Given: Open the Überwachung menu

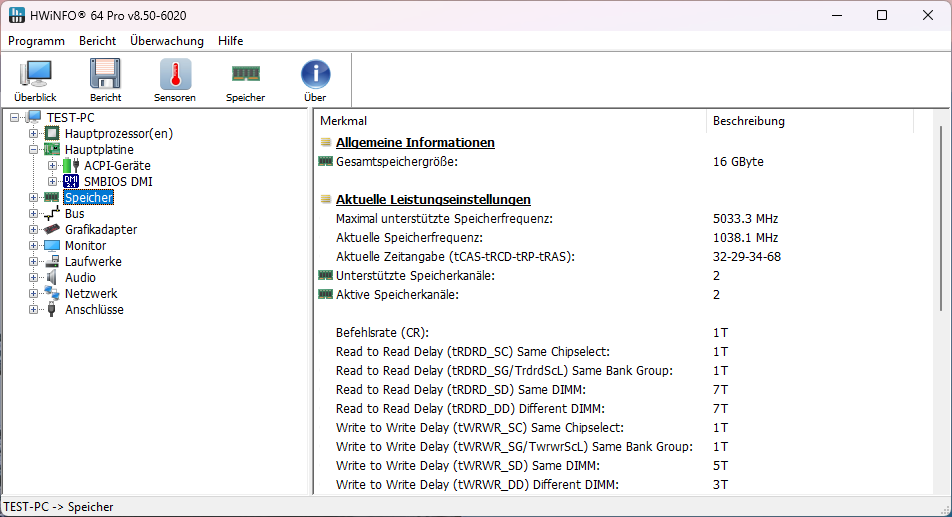Looking at the screenshot, I should point(167,41).
